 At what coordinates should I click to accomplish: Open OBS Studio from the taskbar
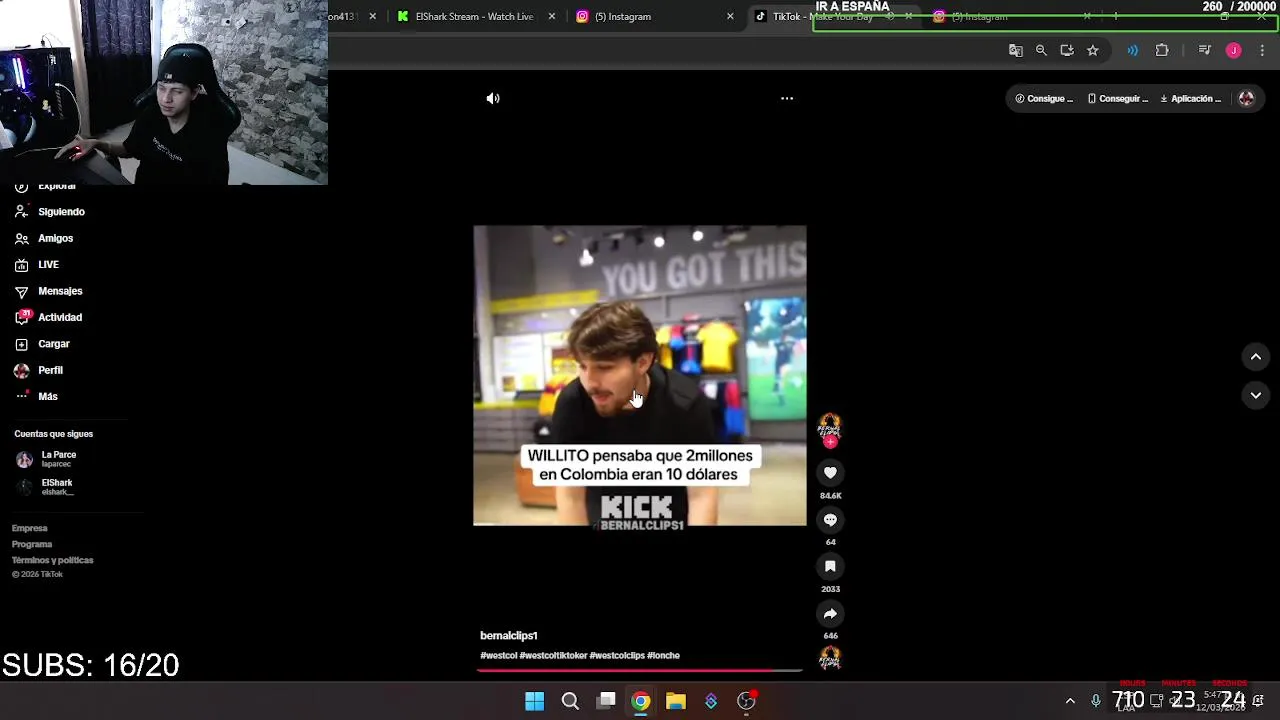pos(746,701)
